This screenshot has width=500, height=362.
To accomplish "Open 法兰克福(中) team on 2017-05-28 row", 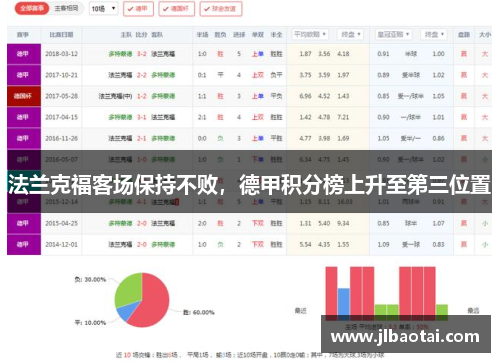I will [115, 96].
